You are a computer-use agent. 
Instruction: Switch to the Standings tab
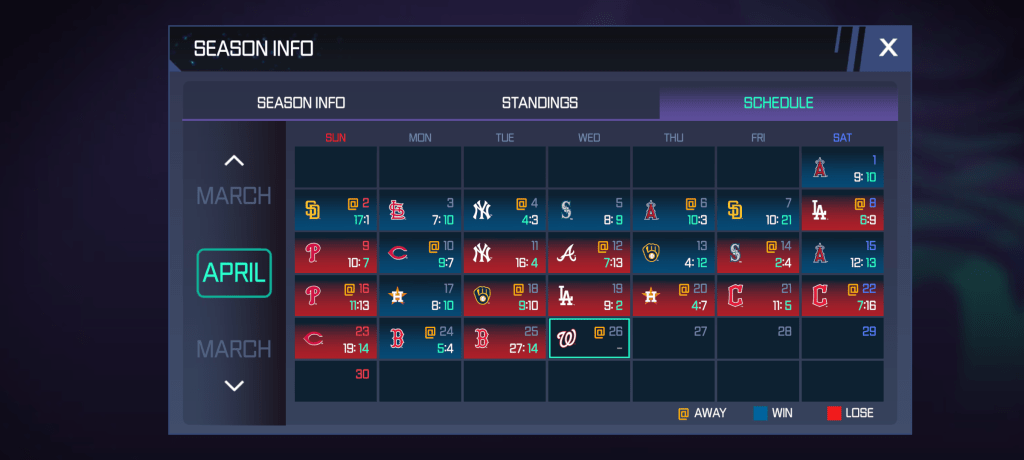(540, 103)
